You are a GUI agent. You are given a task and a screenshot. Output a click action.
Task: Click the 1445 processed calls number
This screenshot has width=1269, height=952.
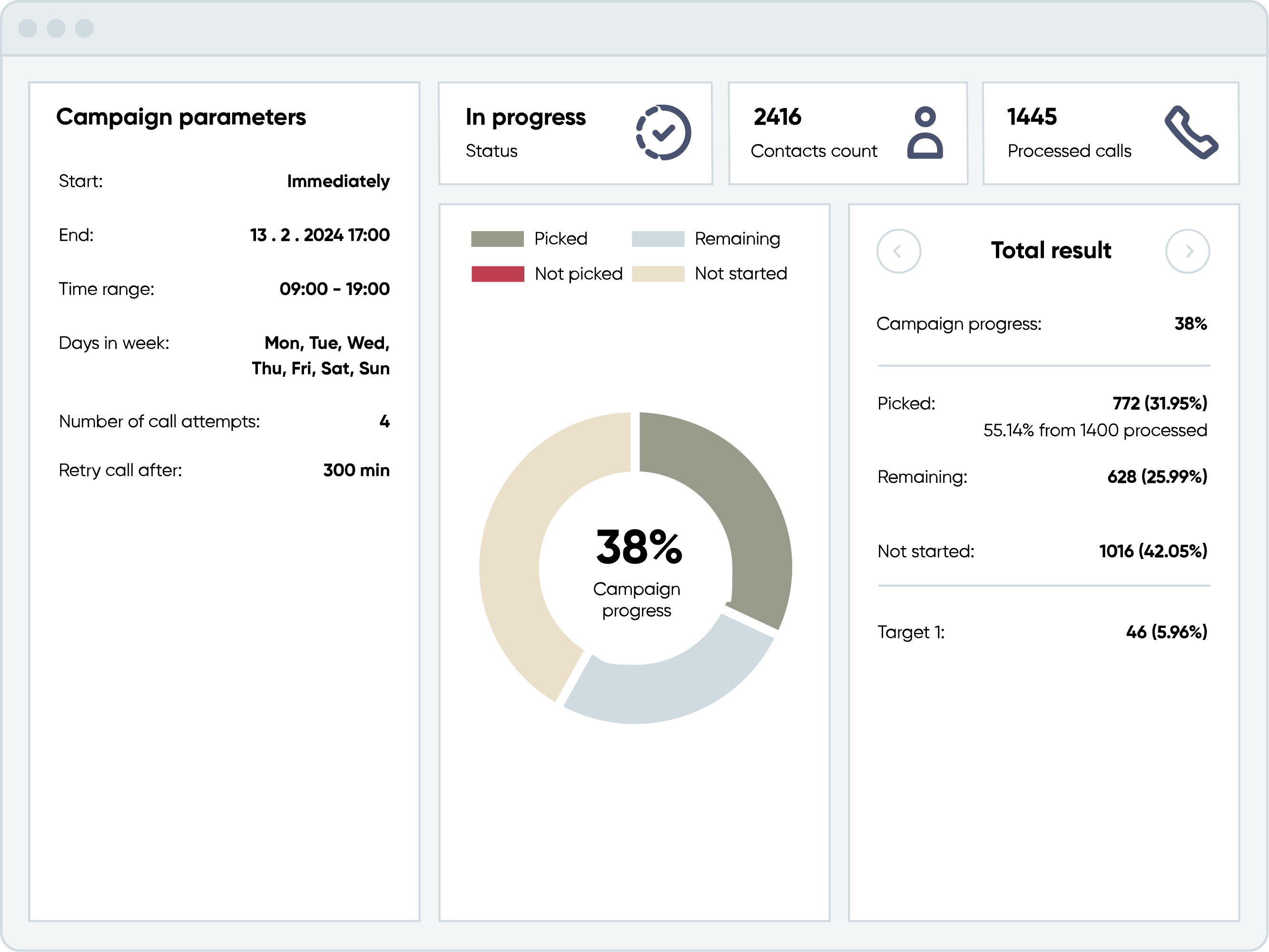[x=1032, y=117]
